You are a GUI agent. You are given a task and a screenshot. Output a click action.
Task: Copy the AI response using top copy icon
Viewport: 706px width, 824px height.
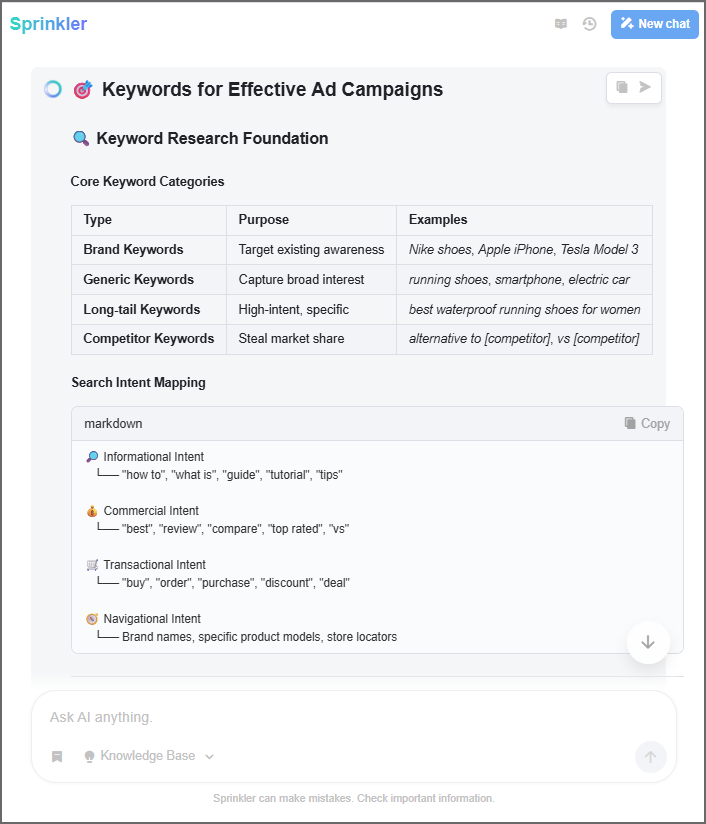(622, 88)
